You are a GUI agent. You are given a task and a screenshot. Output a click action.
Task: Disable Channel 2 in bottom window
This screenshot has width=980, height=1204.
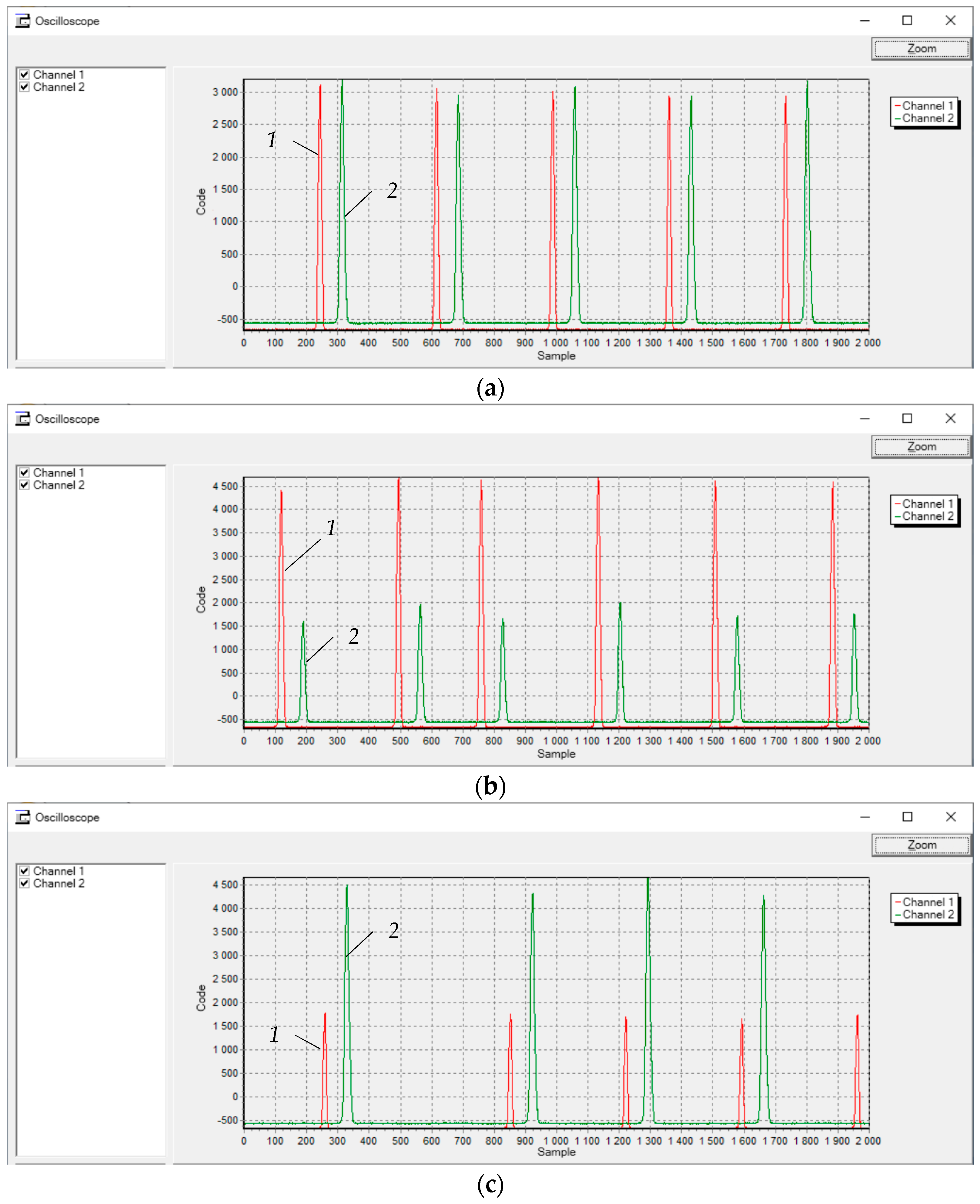[24, 883]
